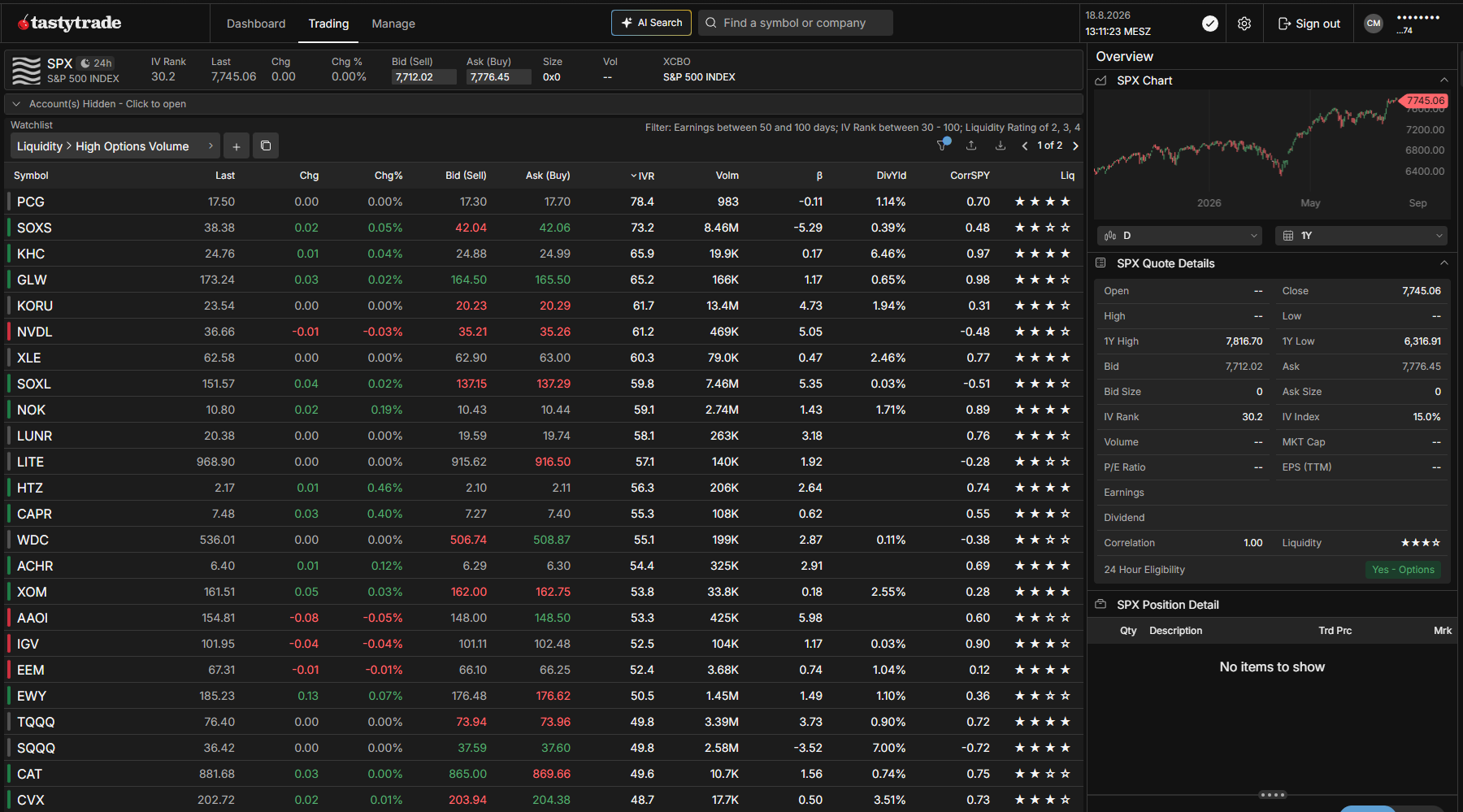Collapse the SPX Chart section
Viewport: 1463px width, 812px height.
click(1444, 80)
